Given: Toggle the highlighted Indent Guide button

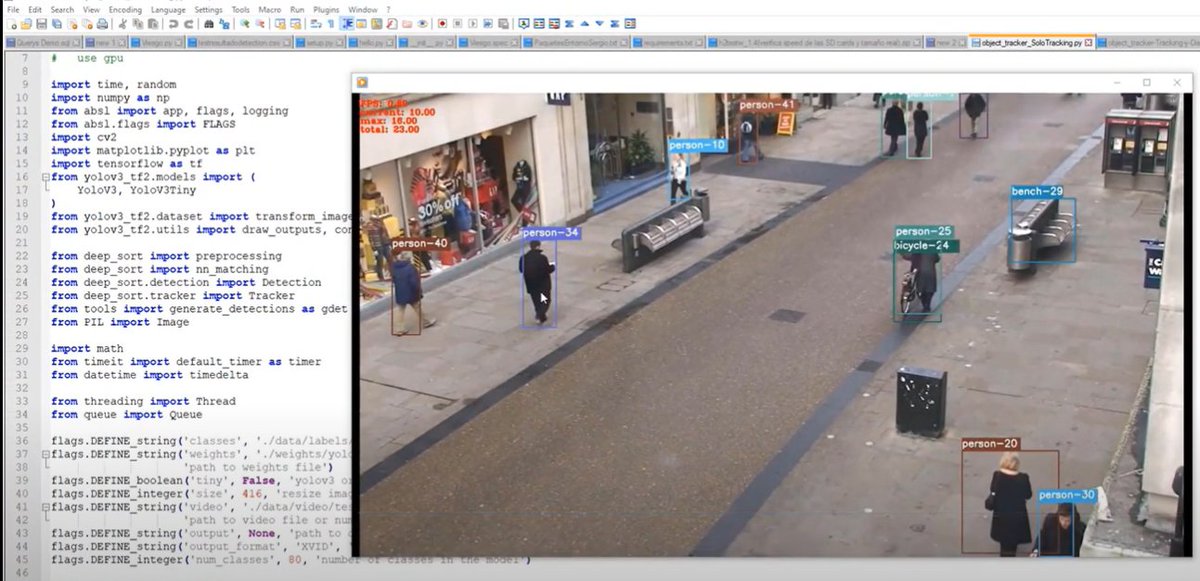Looking at the screenshot, I should point(347,23).
